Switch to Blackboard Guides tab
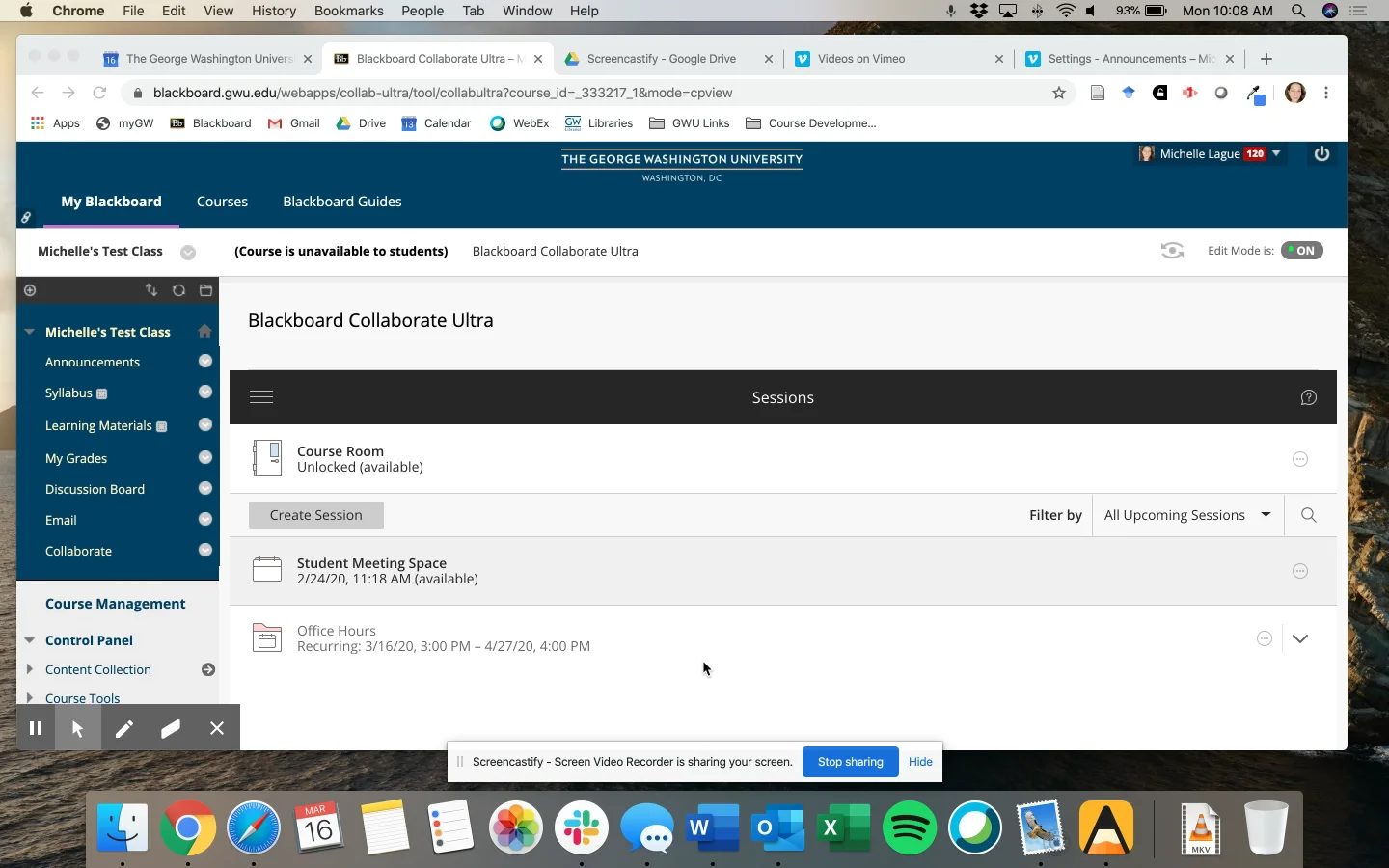1389x868 pixels. tap(342, 202)
